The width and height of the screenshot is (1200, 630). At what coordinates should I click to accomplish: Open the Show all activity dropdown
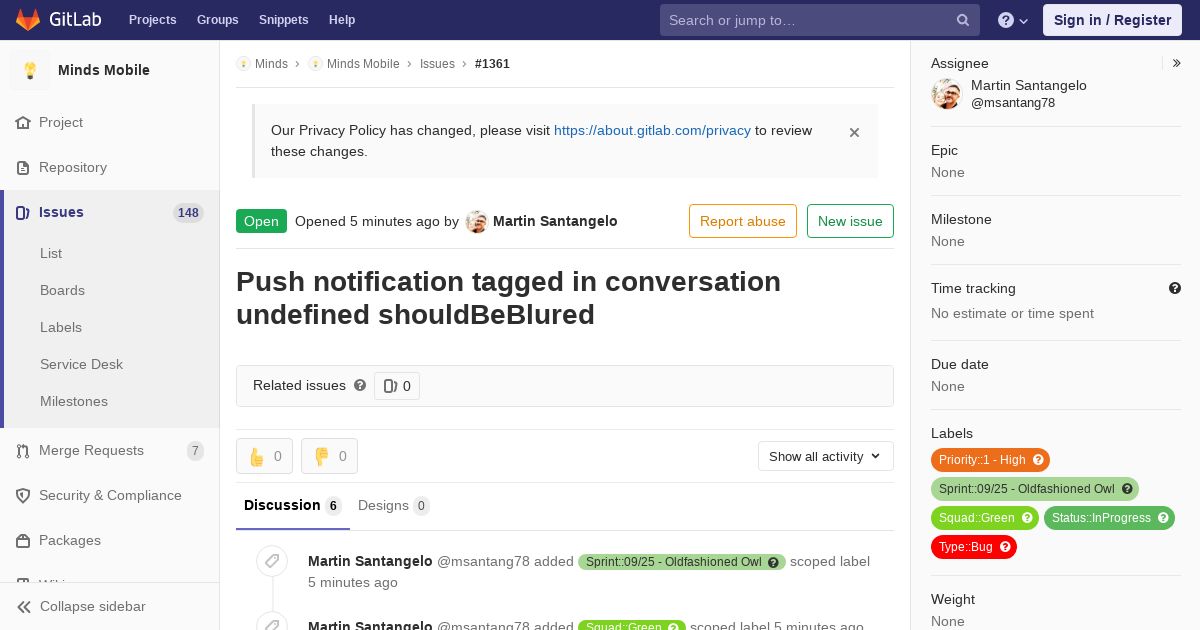coord(826,456)
